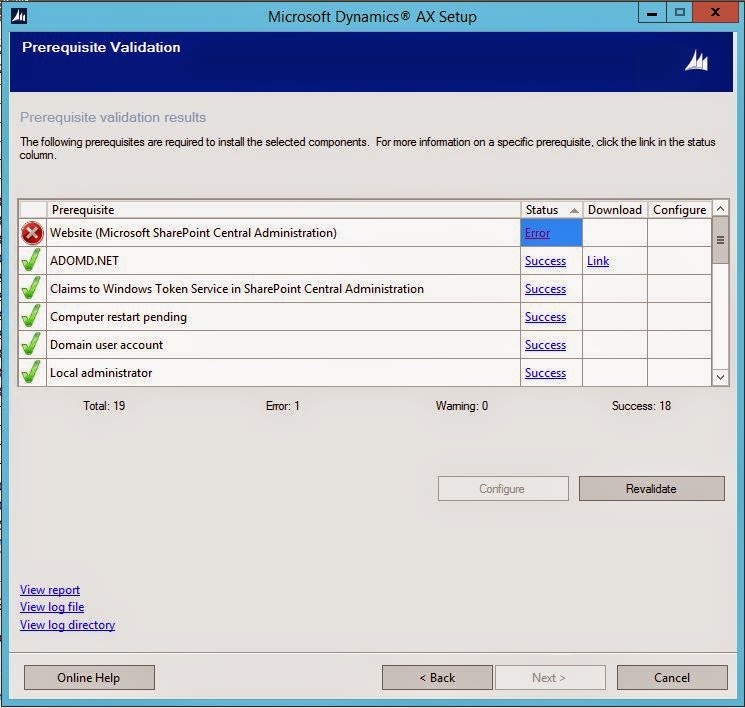Open Success link for Computer restart pending
The image size is (745, 708).
point(545,317)
